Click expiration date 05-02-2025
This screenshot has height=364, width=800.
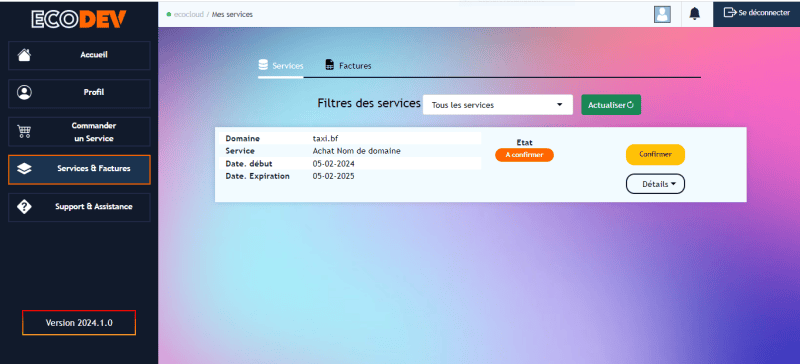pos(334,176)
